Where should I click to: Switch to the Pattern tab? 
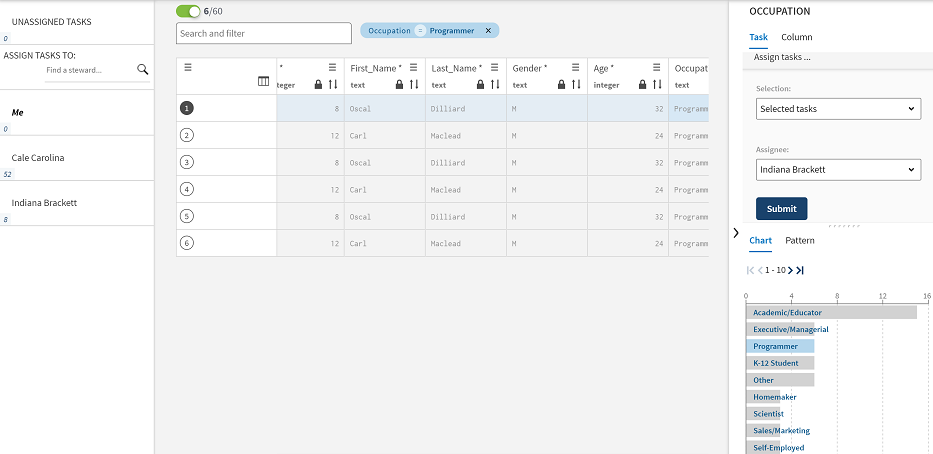coord(799,240)
